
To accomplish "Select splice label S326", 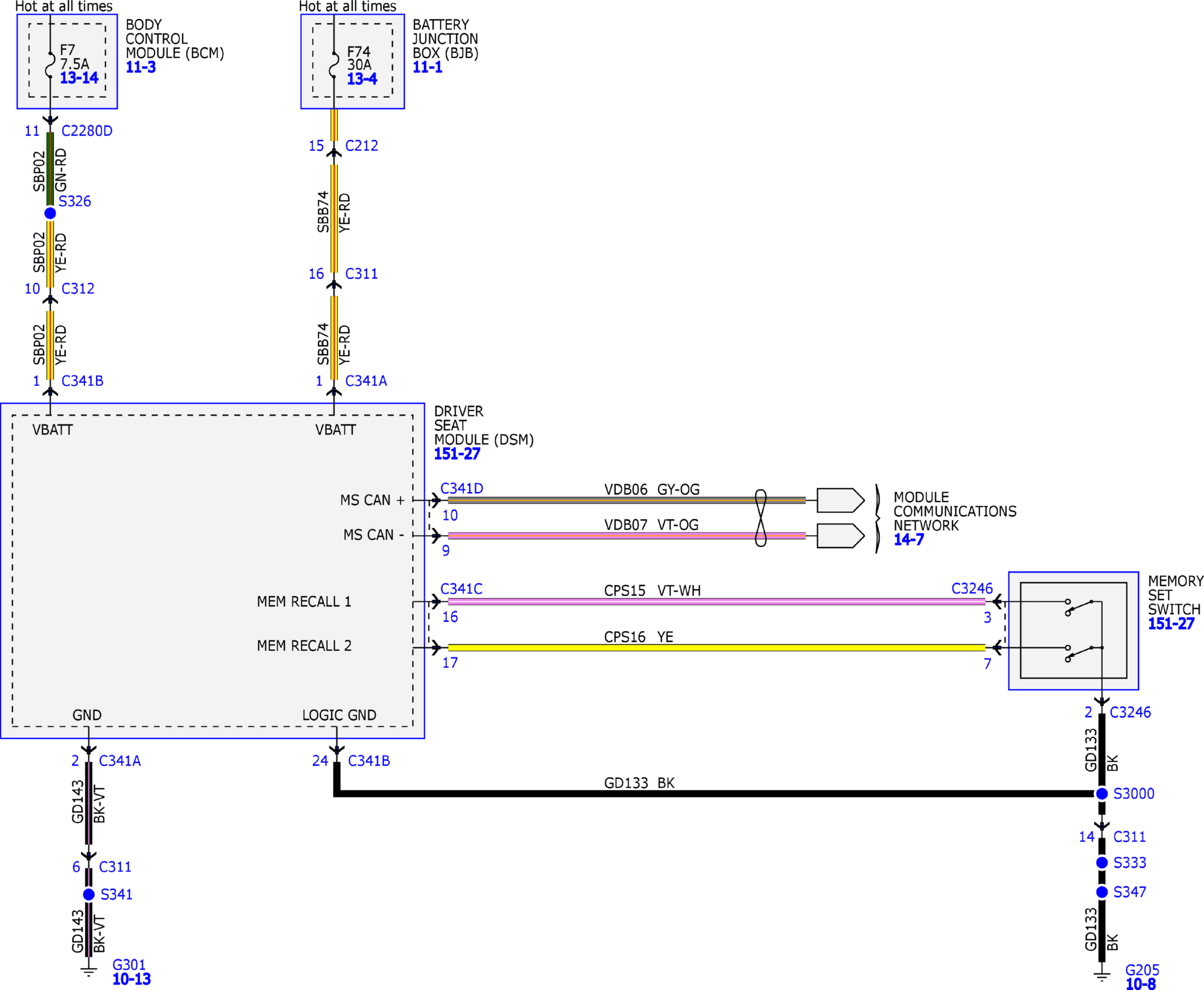I will click(x=75, y=201).
